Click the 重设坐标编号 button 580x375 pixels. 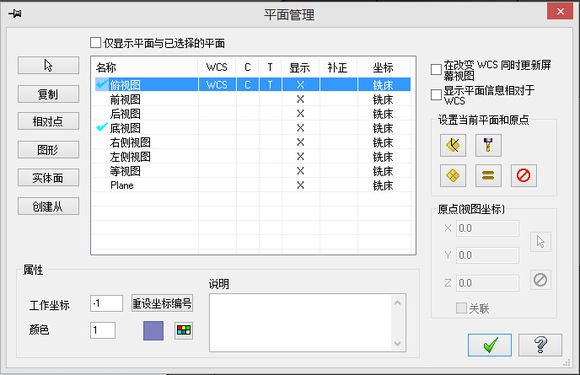coord(162,304)
